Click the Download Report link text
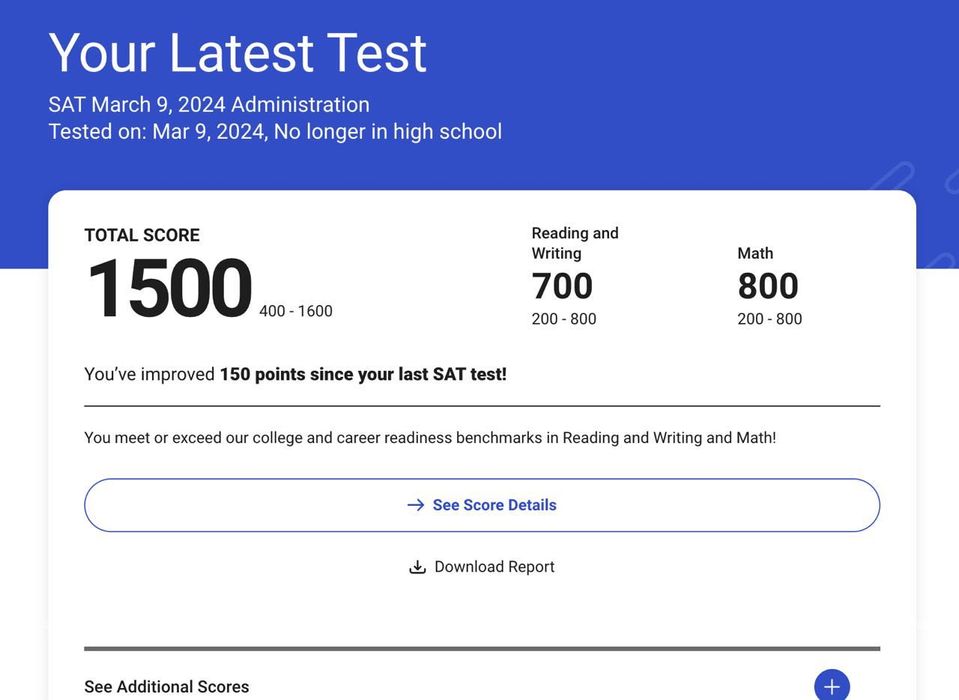The image size is (959, 700). point(494,567)
